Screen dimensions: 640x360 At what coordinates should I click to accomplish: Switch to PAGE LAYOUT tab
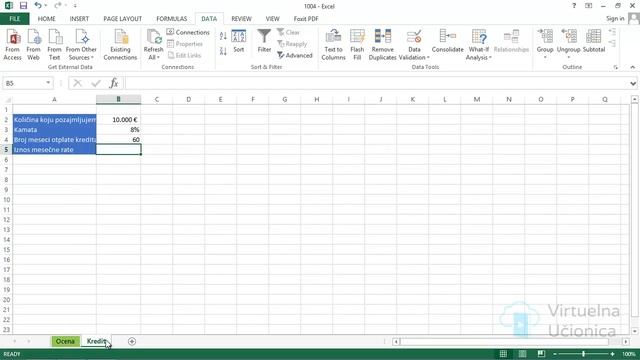(x=122, y=19)
